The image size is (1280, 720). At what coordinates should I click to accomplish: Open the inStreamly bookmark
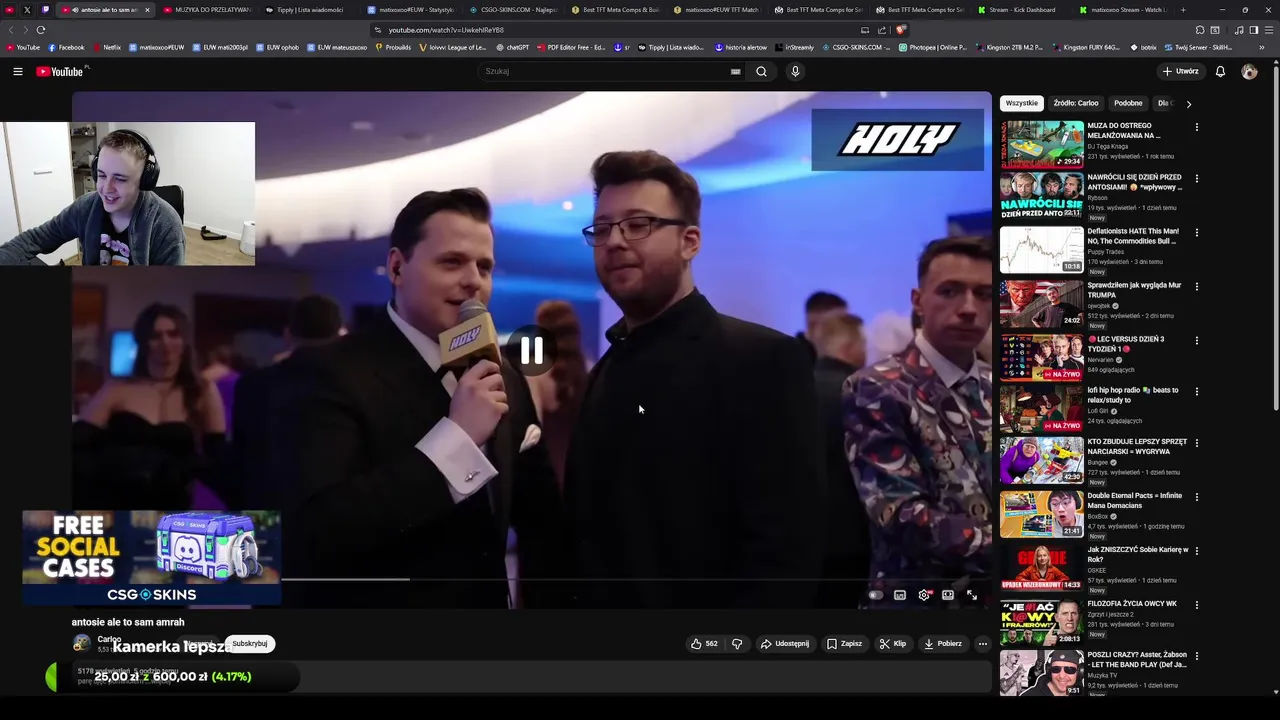[795, 47]
